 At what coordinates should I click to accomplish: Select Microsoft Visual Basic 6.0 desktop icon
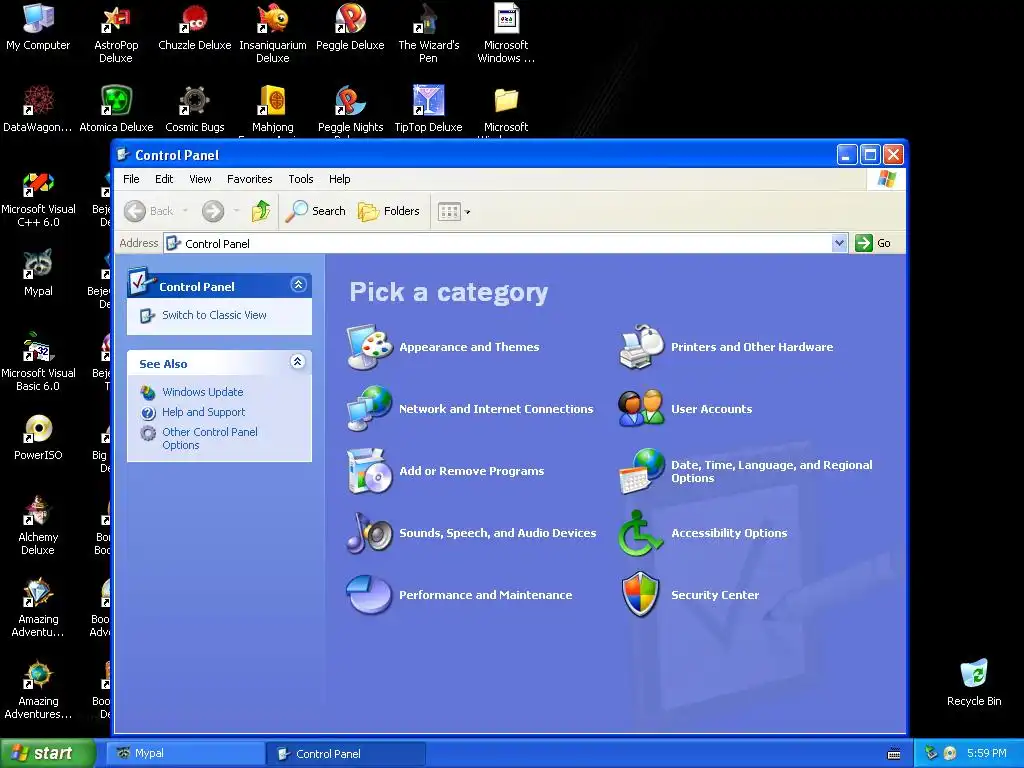(x=38, y=362)
